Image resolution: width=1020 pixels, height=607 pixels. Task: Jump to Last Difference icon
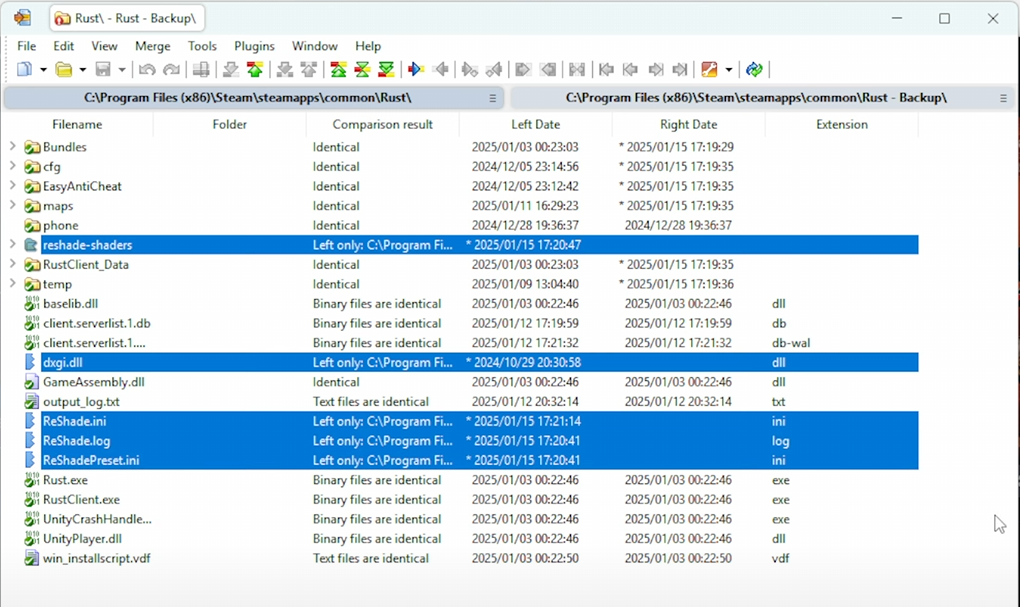pos(386,69)
